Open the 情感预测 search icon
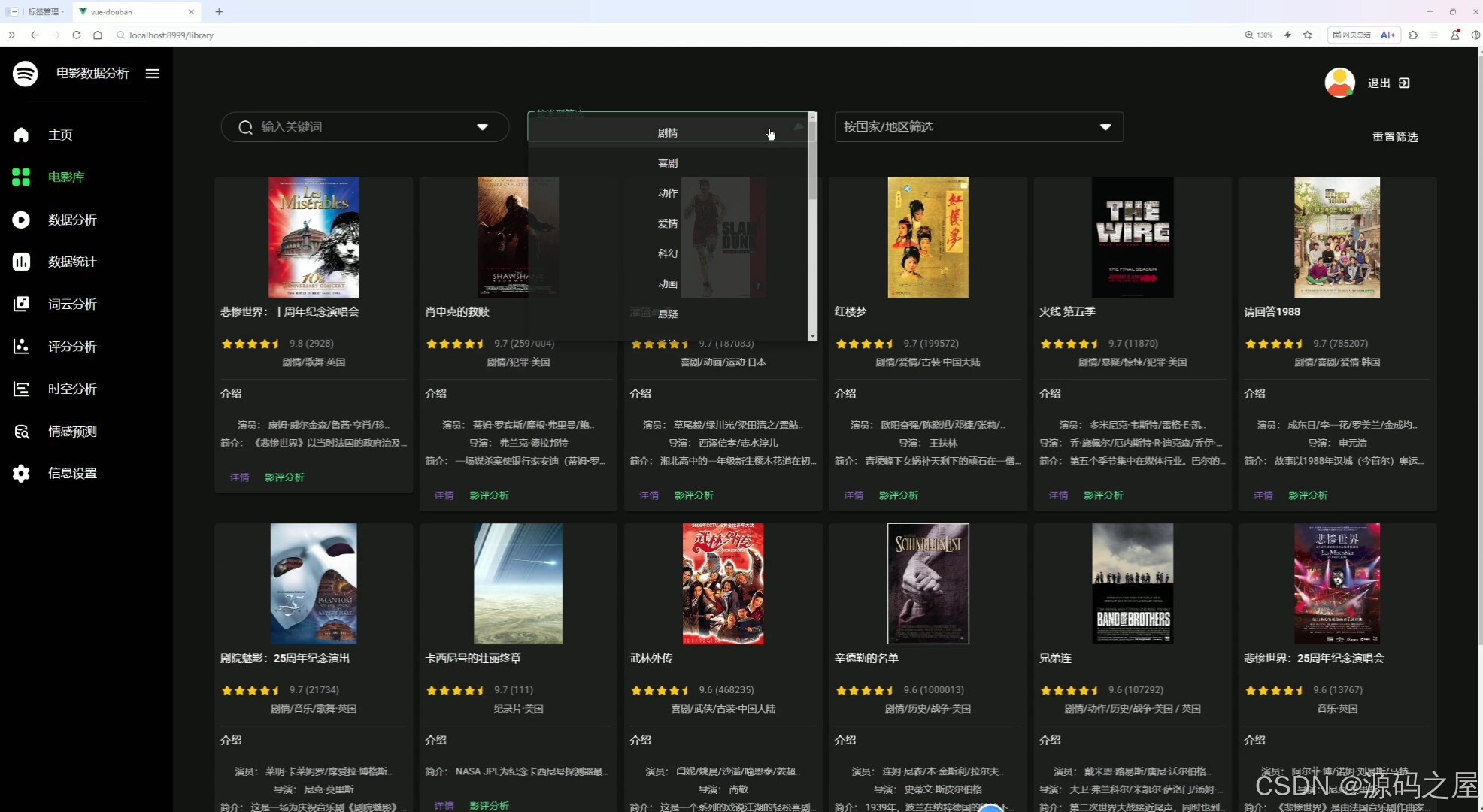1483x812 pixels. click(21, 431)
